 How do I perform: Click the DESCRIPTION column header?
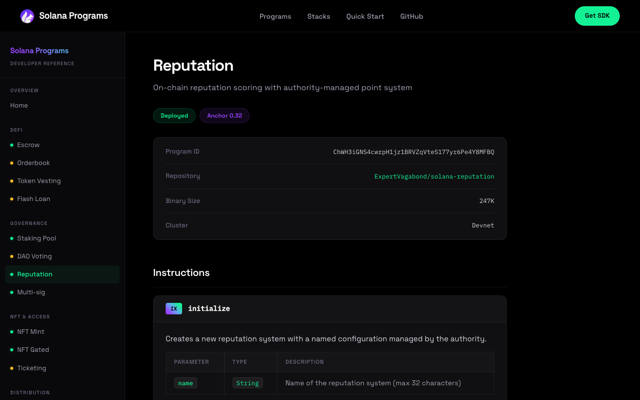point(304,362)
